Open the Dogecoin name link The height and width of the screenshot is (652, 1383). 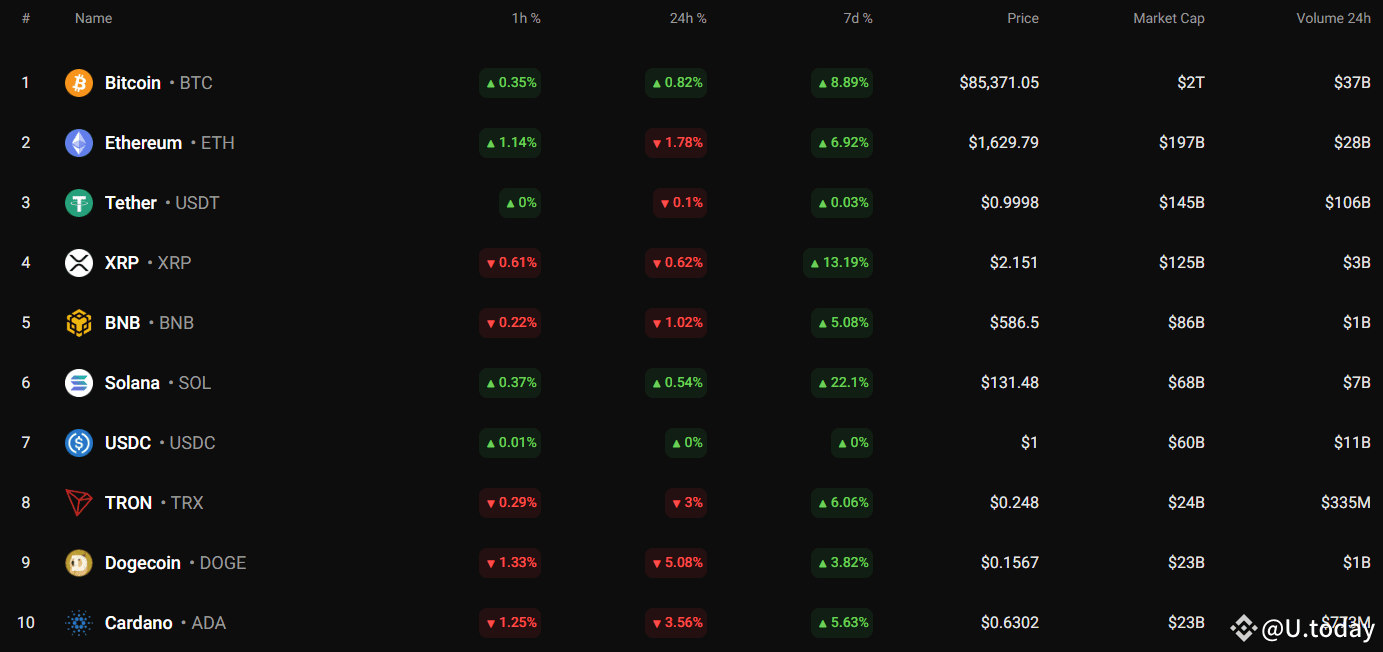pyautogui.click(x=143, y=563)
